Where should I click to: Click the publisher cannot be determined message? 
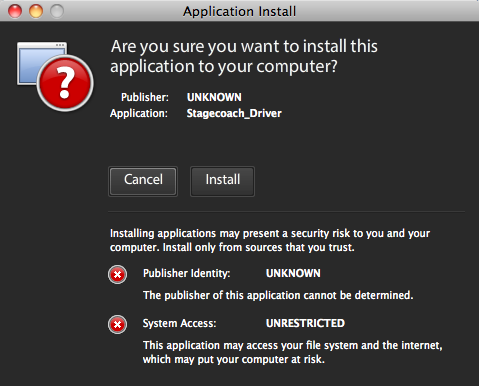pos(278,295)
